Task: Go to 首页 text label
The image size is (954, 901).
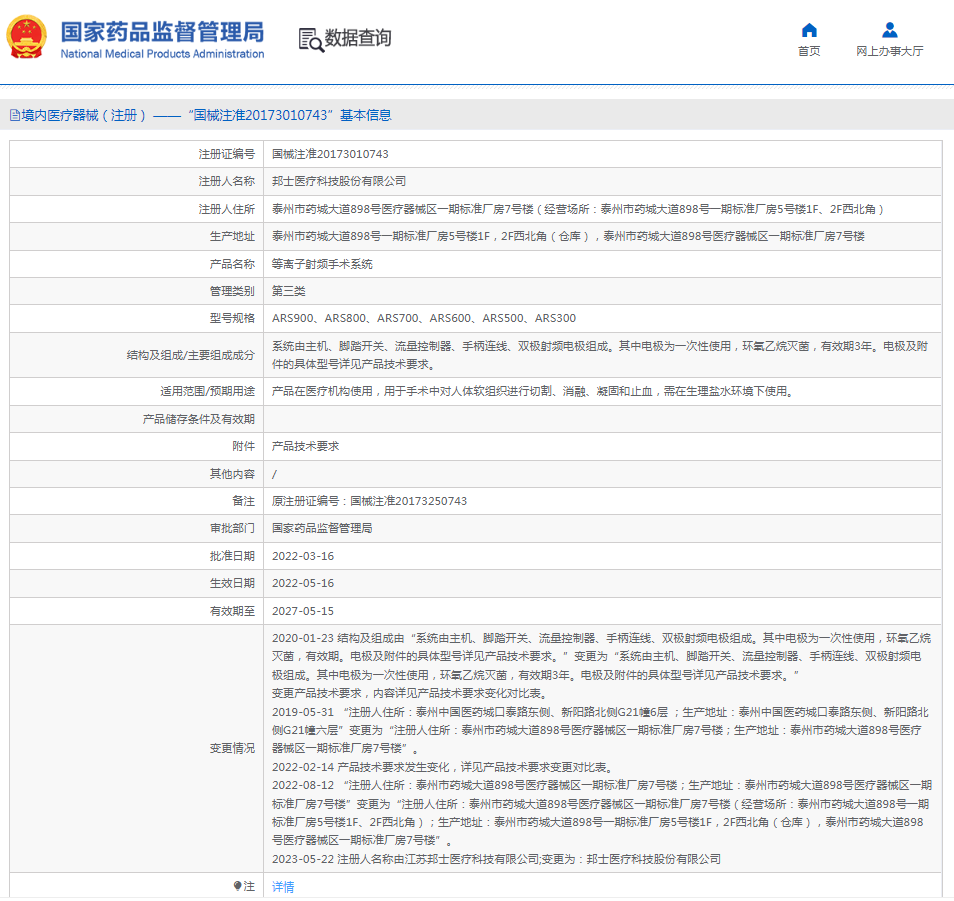Action: (809, 51)
